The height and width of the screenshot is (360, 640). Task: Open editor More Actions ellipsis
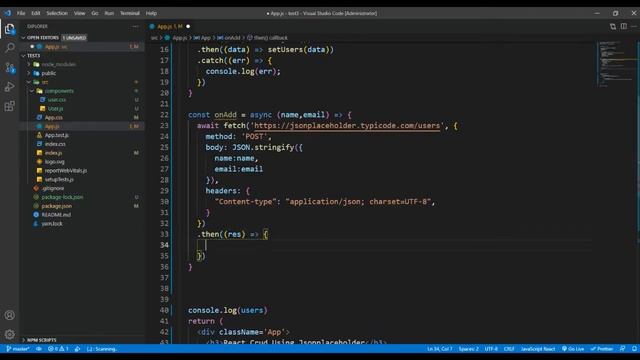tap(634, 26)
